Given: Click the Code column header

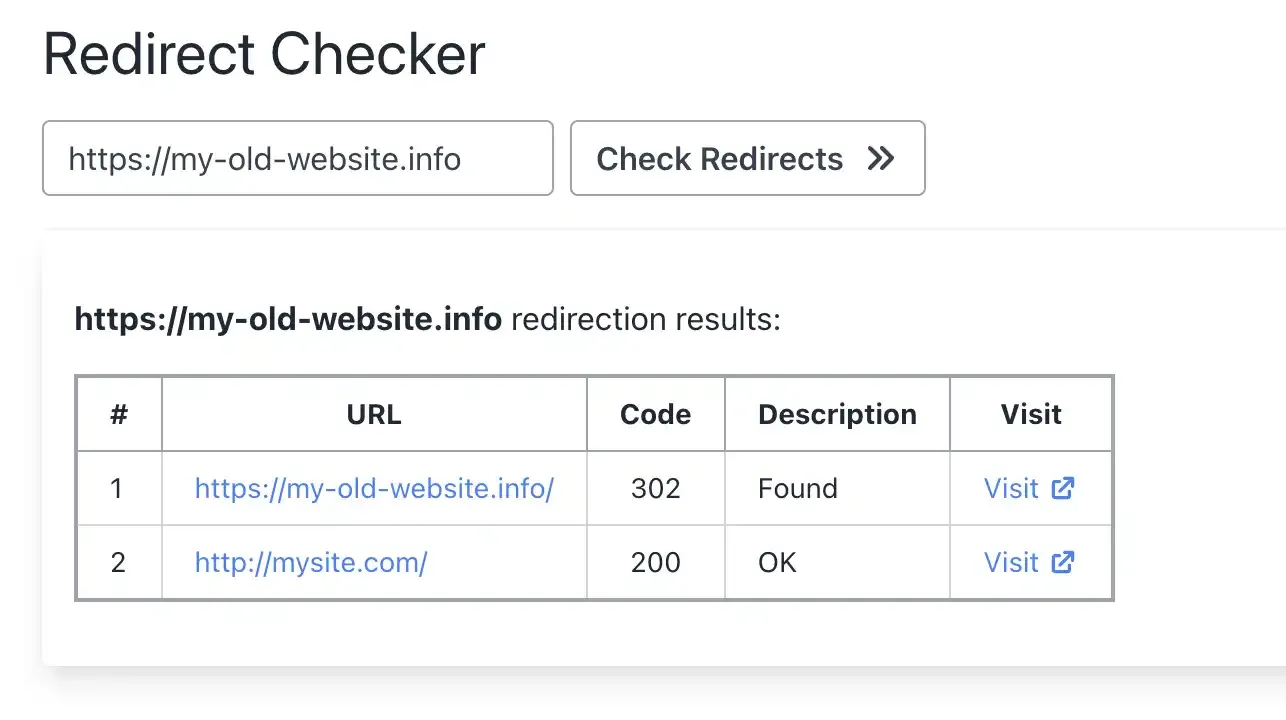Looking at the screenshot, I should tap(655, 413).
